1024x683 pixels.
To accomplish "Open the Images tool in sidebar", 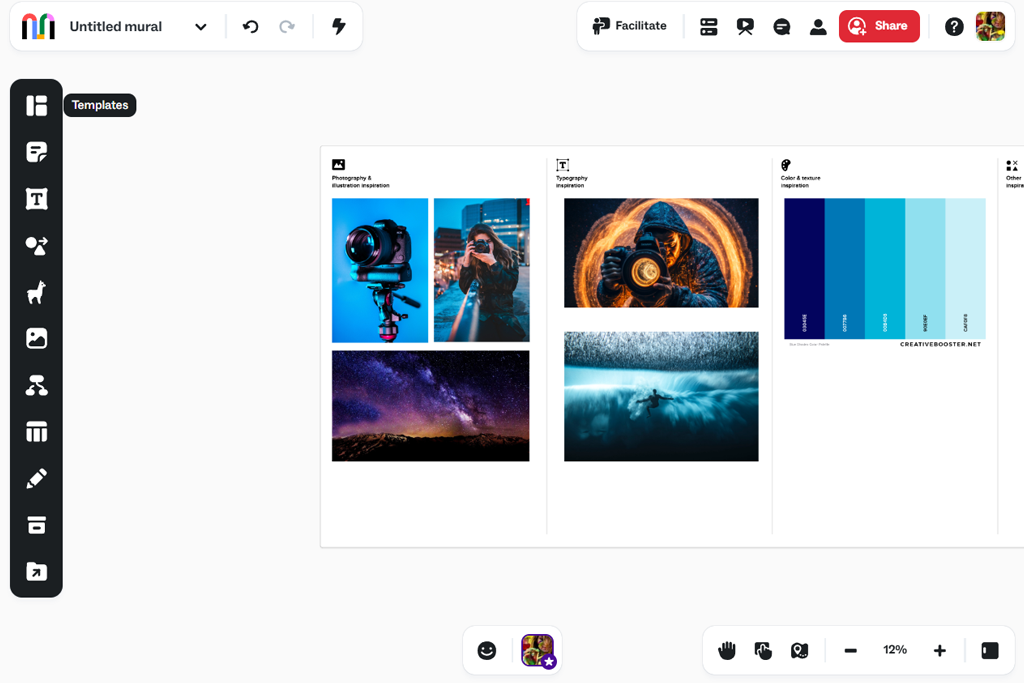I will (x=37, y=339).
